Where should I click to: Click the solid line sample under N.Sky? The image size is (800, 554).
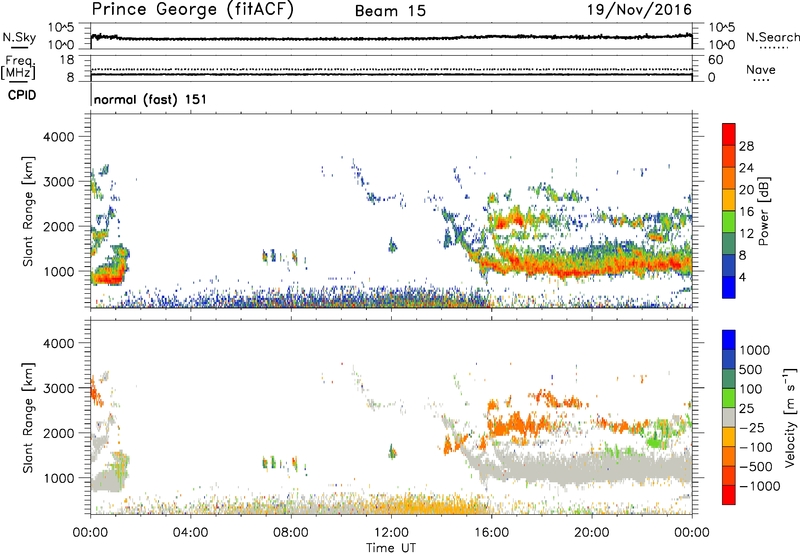click(19, 47)
